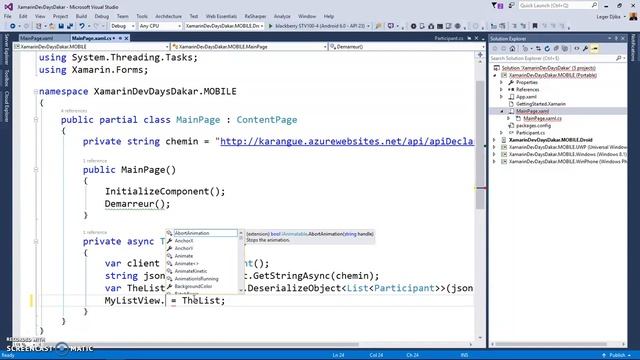This screenshot has width=640, height=360.
Task: Expand the XamarinDevDaysDakar.MOBILE.UWP project
Action: [x=494, y=147]
